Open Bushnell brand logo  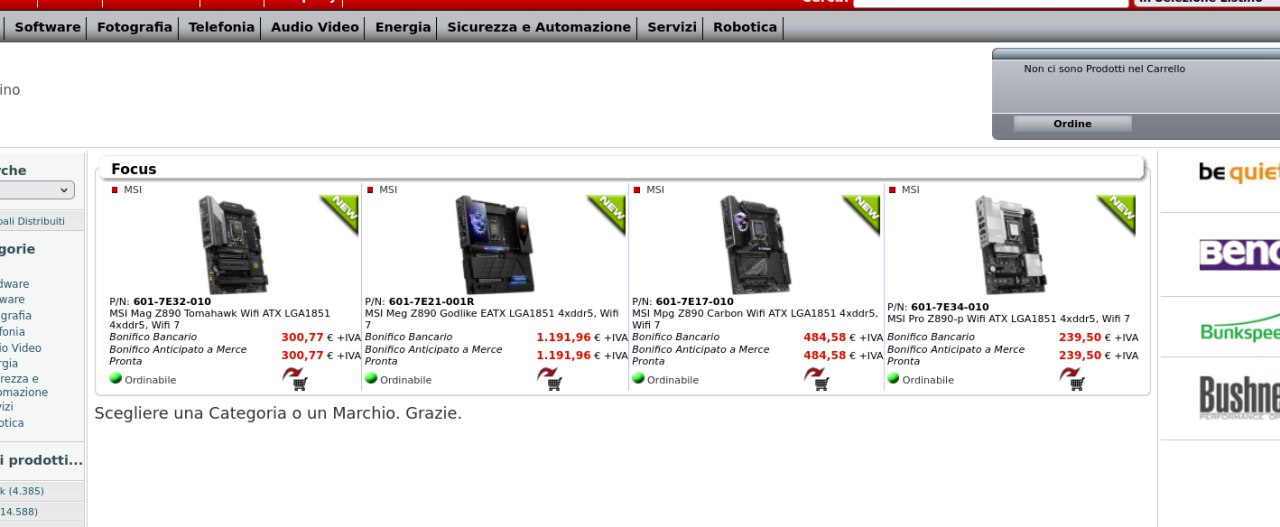pos(1239,398)
